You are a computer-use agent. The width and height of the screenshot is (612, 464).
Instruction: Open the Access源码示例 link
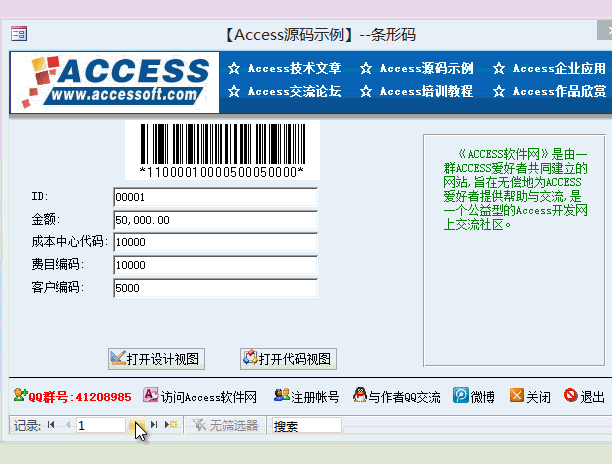point(426,68)
